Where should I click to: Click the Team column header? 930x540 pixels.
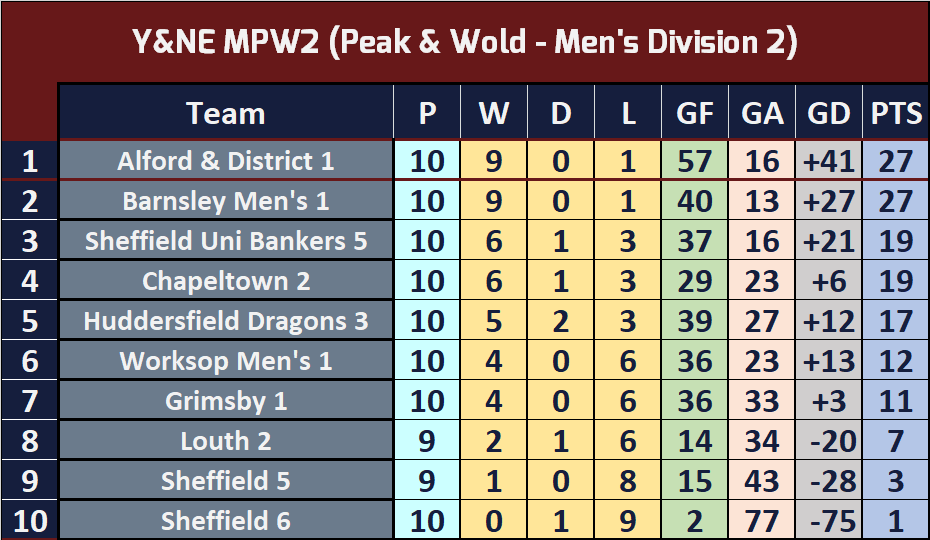coord(226,113)
